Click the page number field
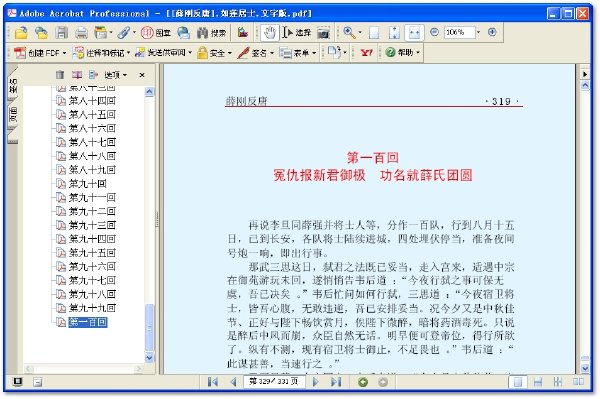The image size is (600, 399). [274, 381]
